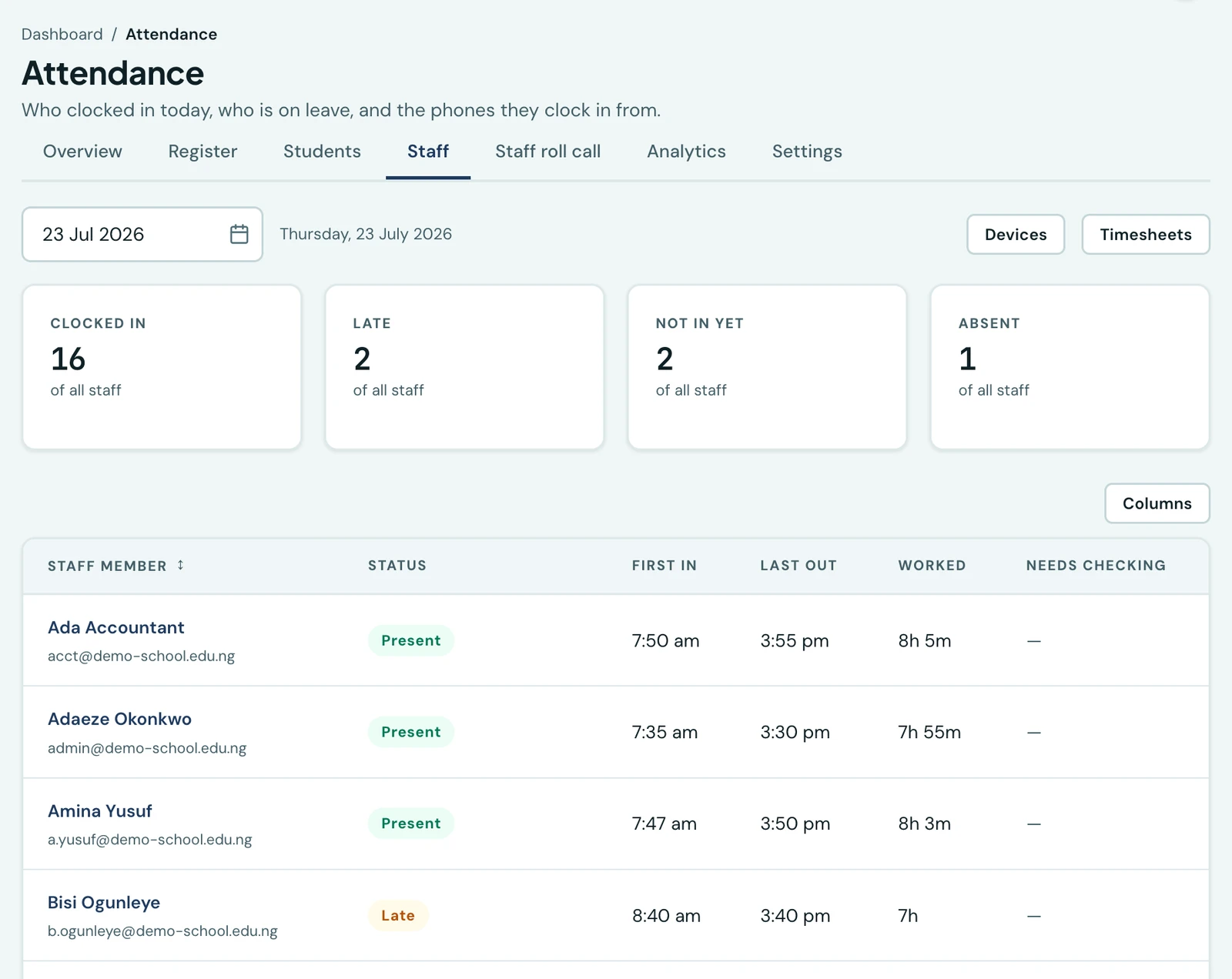Viewport: 1232px width, 979px height.
Task: Open Timesheets
Action: (1146, 234)
